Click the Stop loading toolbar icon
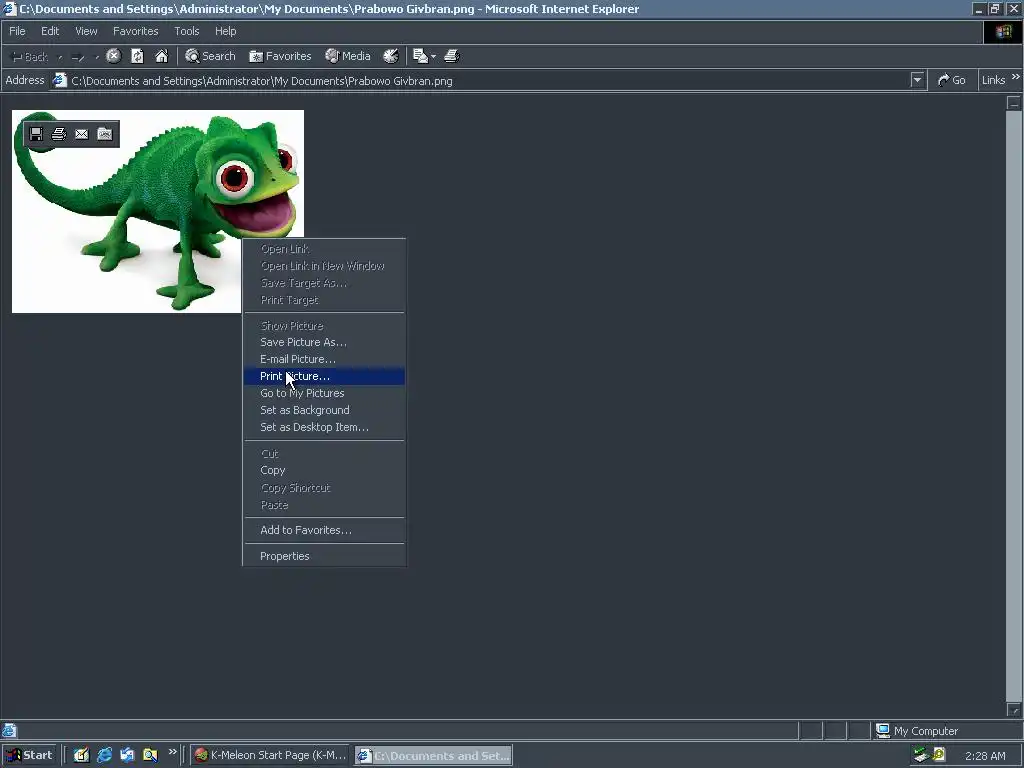Screen dimensions: 1024x768 (114, 56)
